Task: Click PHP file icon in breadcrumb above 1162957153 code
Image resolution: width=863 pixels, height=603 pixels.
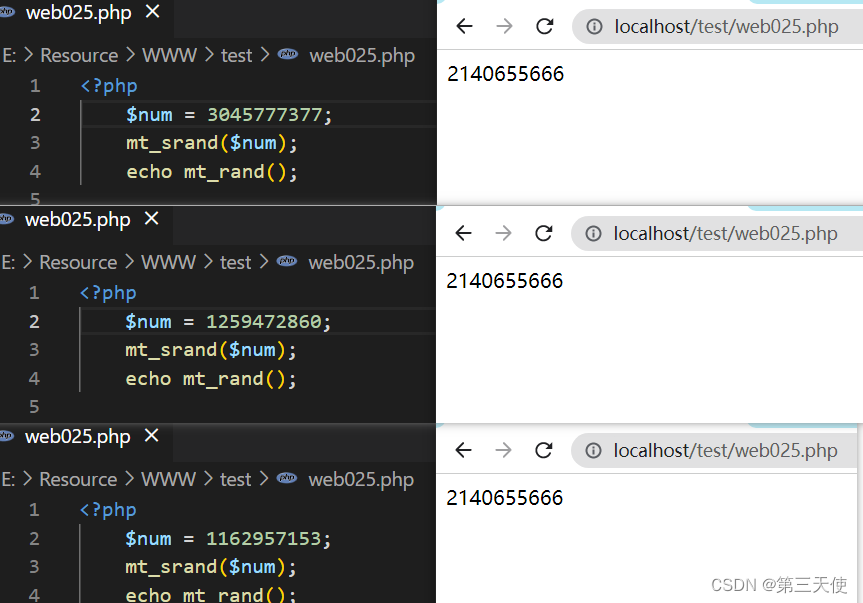Action: click(x=287, y=478)
